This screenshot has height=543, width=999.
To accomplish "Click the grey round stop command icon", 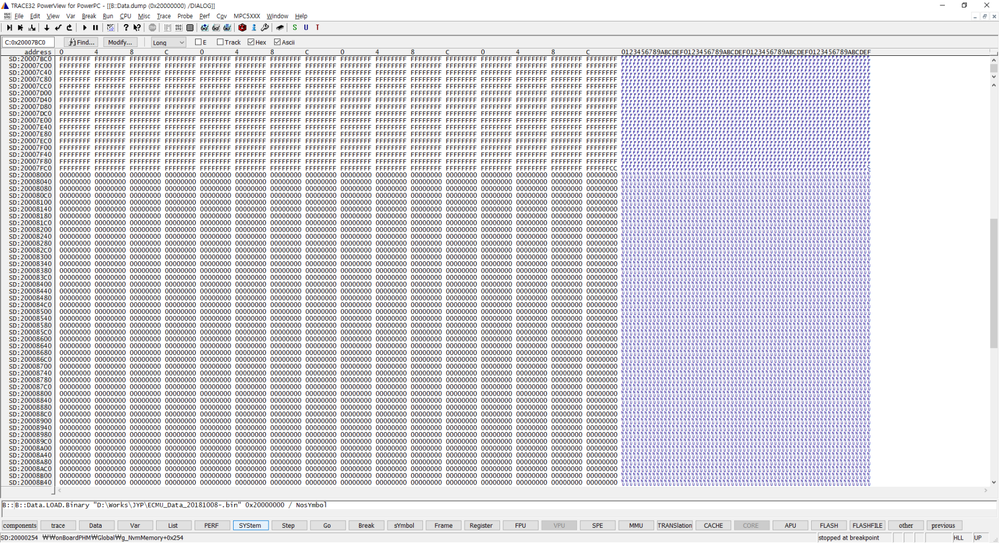I will click(152, 27).
